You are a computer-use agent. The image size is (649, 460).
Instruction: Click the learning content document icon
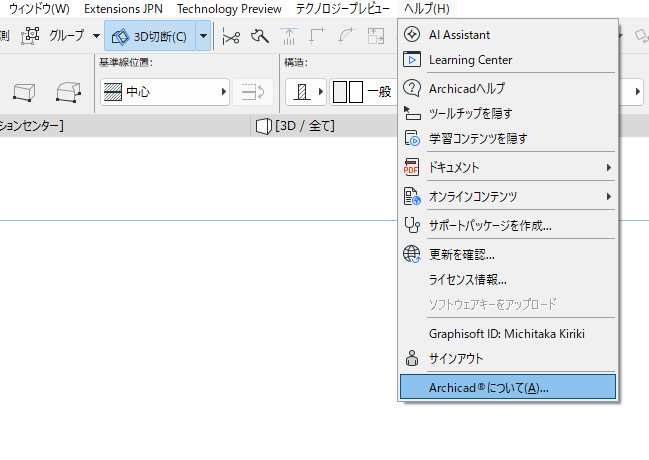[x=412, y=138]
